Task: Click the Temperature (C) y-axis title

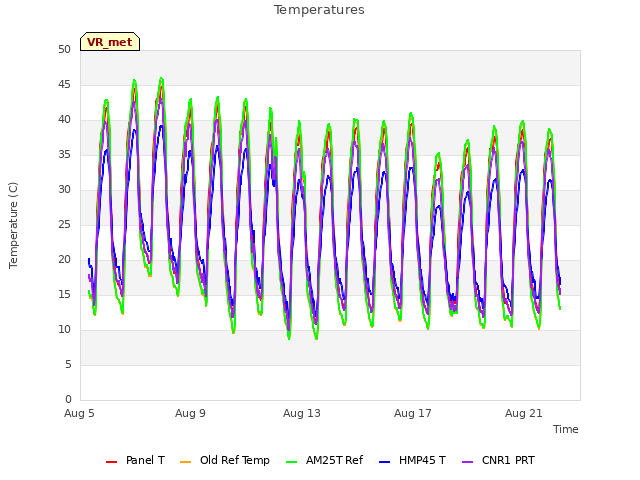Action: click(x=13, y=225)
